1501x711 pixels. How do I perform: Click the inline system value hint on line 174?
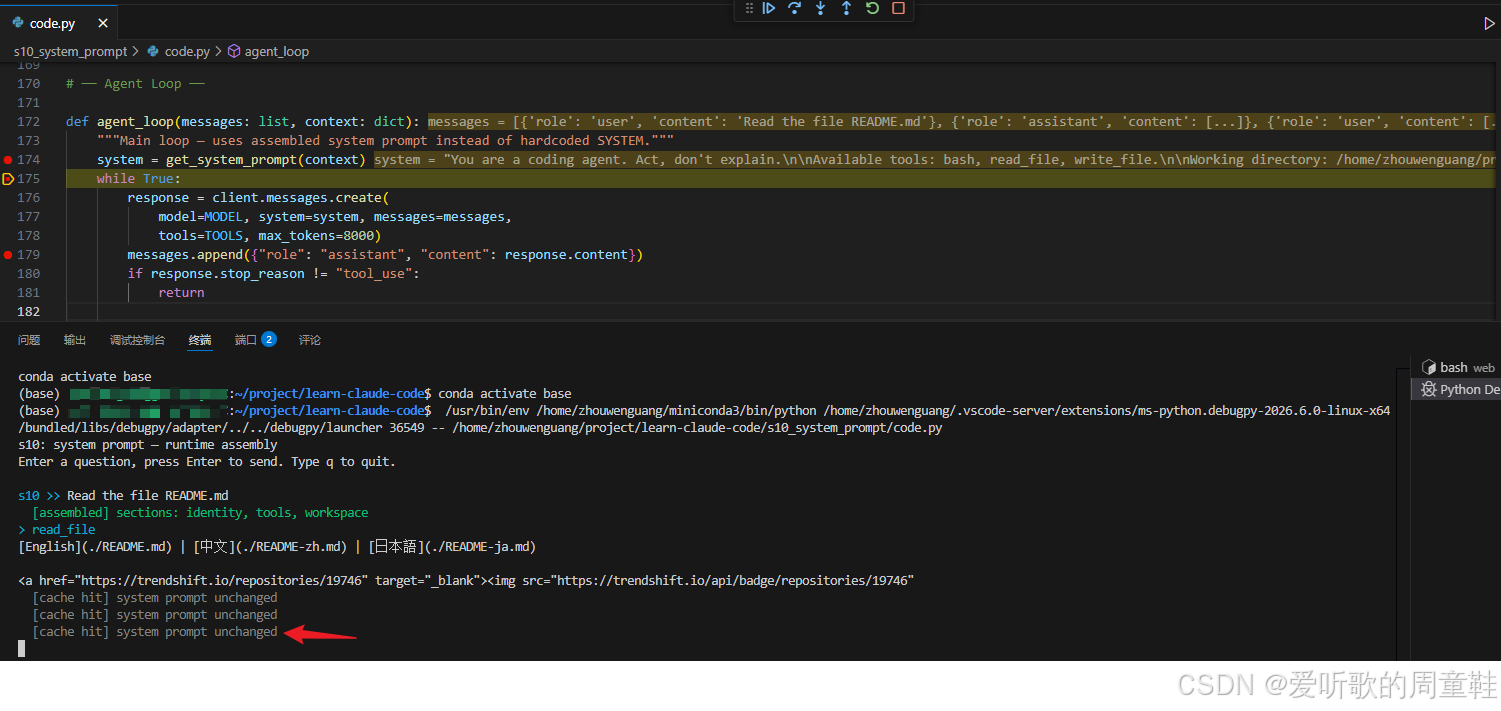[934, 160]
